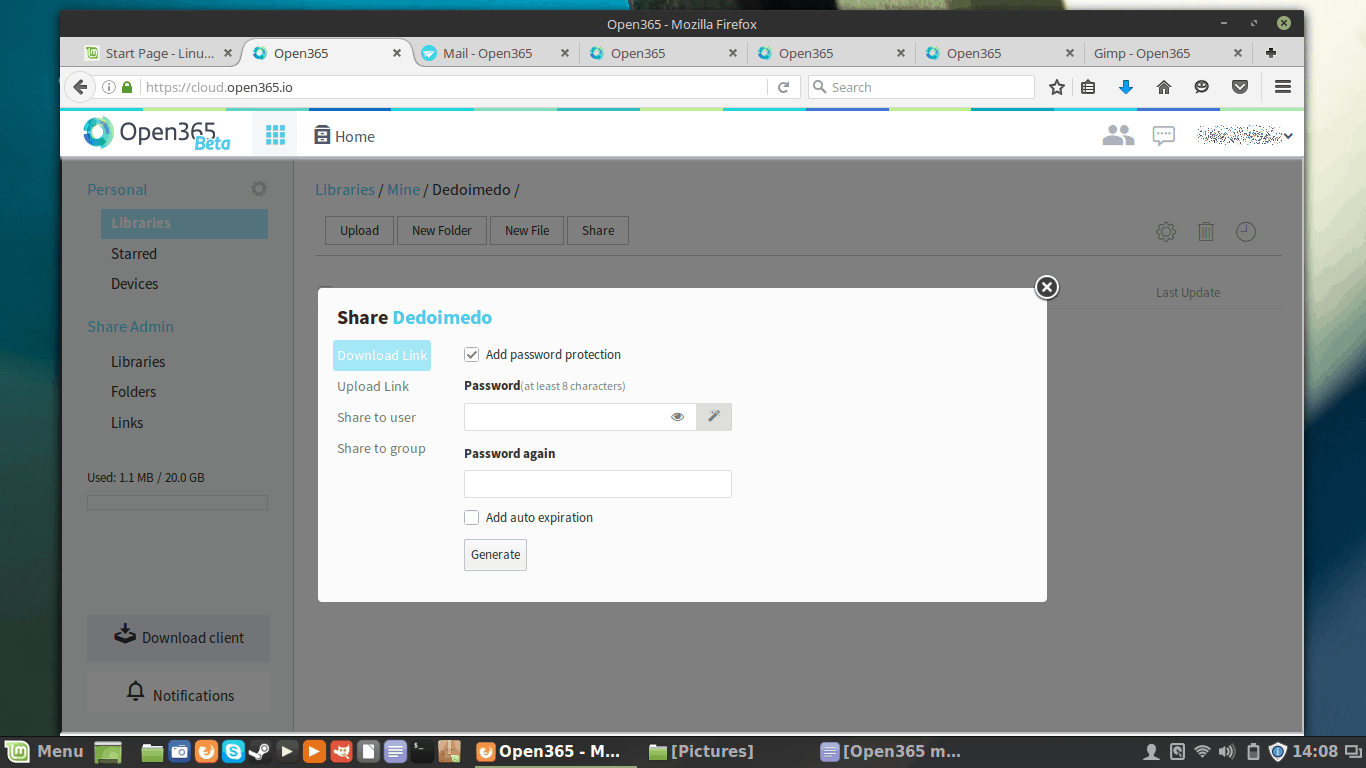Image resolution: width=1366 pixels, height=768 pixels.
Task: Switch to Pictures window in taskbar
Action: pyautogui.click(x=702, y=751)
